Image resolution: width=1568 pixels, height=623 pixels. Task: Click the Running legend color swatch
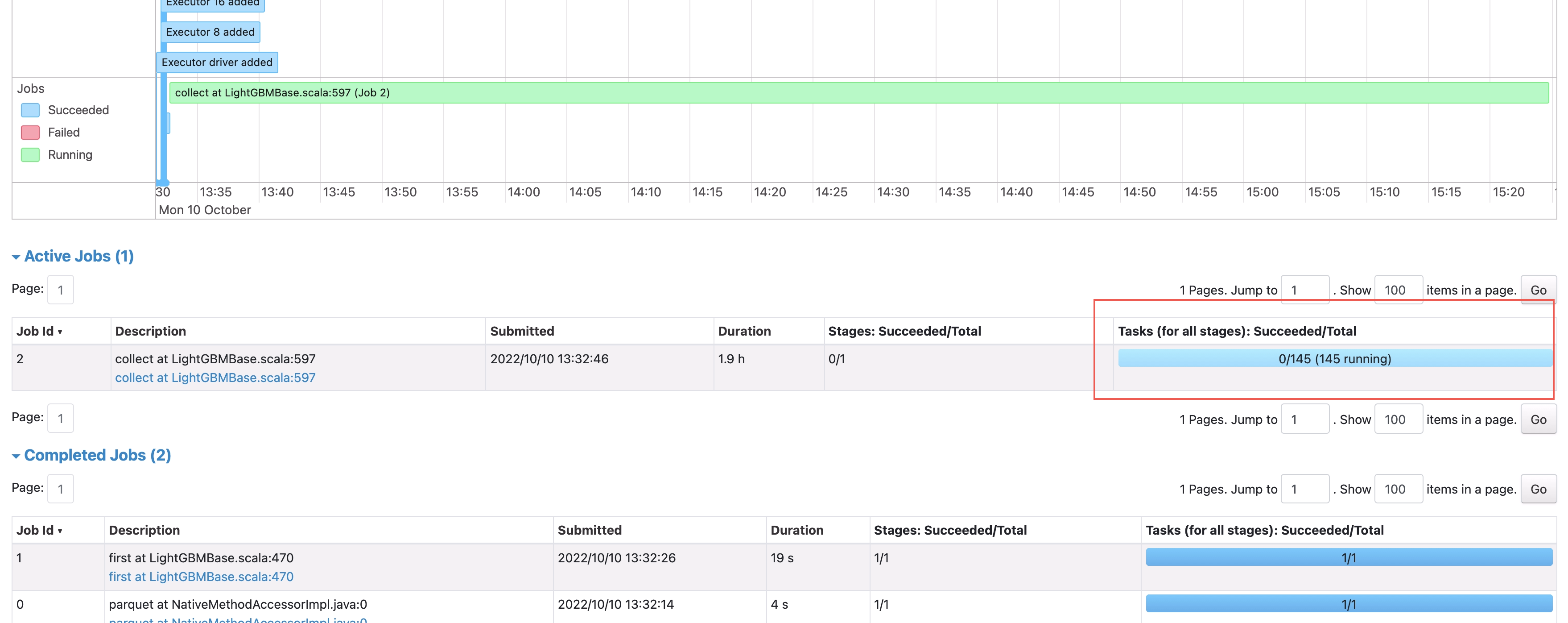pyautogui.click(x=30, y=155)
